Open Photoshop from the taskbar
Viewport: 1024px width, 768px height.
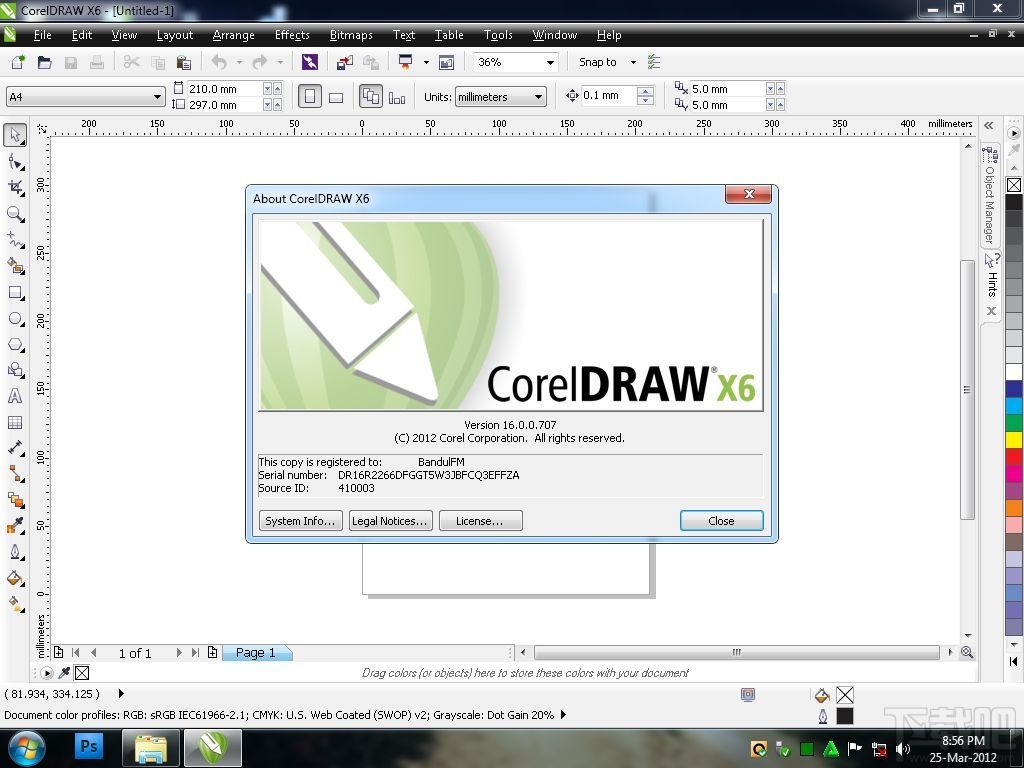coord(88,746)
